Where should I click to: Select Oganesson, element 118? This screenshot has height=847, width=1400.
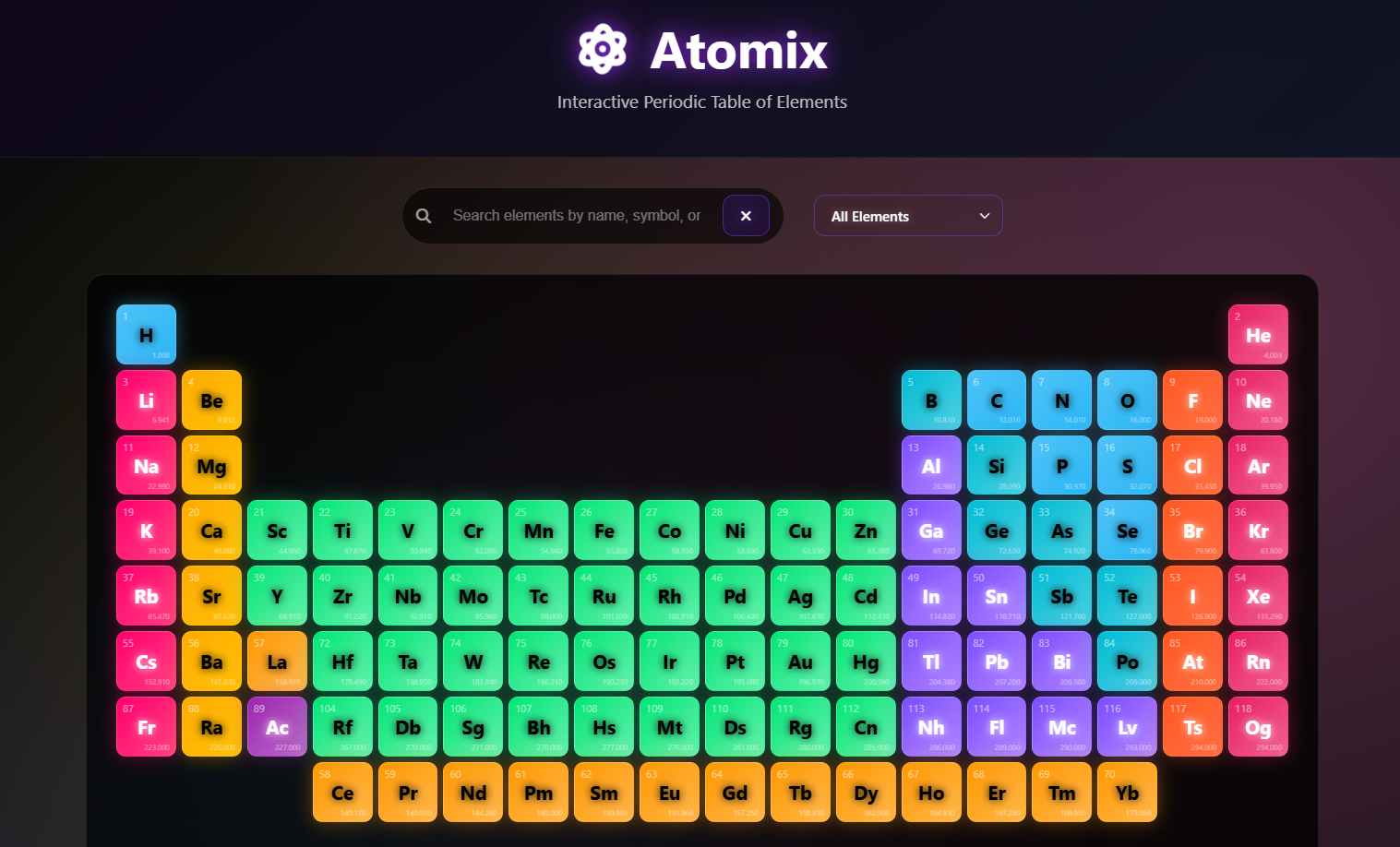click(1258, 726)
